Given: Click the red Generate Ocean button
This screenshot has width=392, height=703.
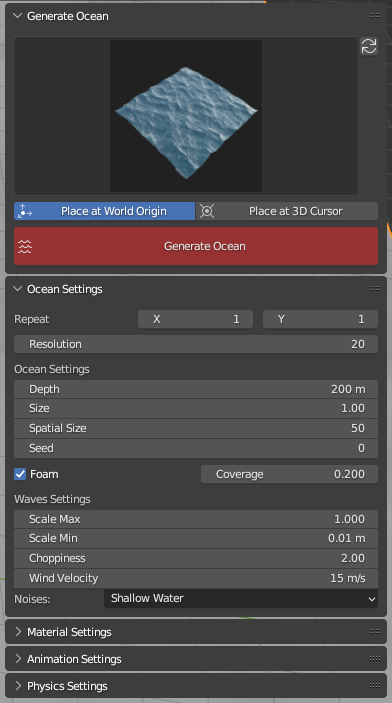Looking at the screenshot, I should click(x=196, y=246).
